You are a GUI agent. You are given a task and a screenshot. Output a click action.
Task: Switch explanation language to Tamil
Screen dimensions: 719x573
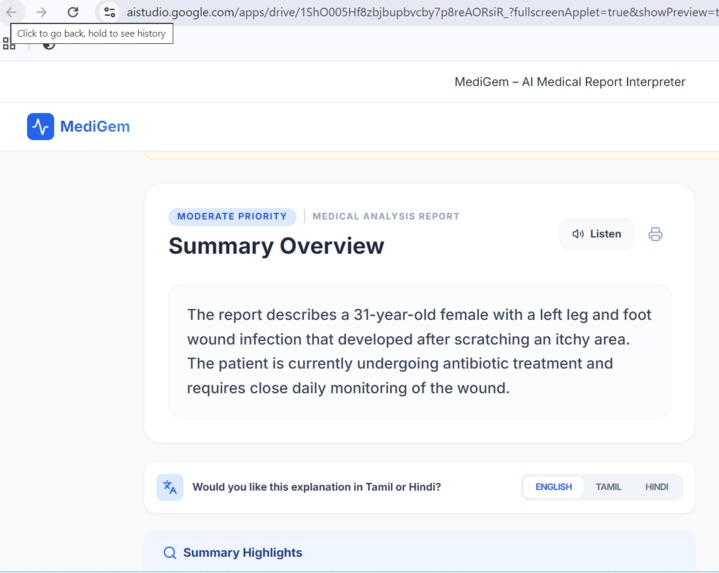click(x=608, y=487)
